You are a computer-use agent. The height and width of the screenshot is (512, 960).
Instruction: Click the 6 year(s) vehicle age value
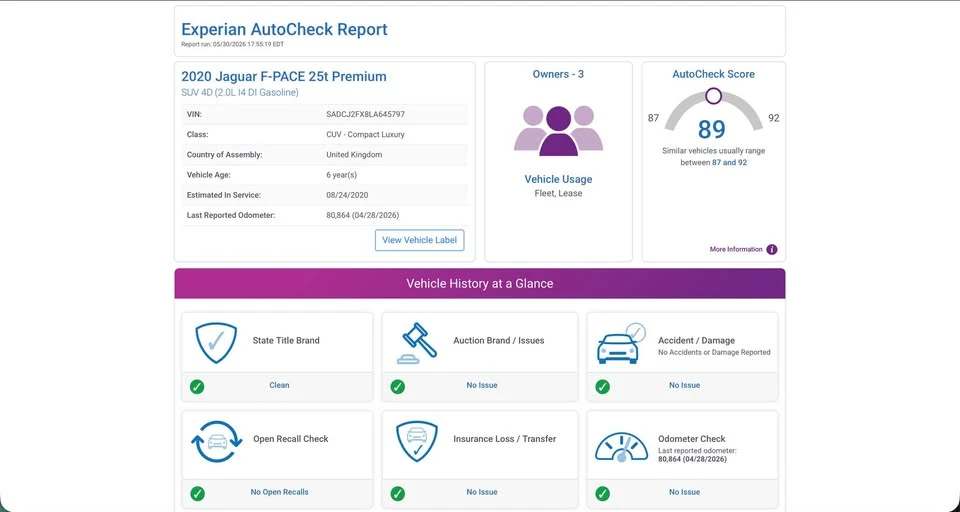point(342,175)
